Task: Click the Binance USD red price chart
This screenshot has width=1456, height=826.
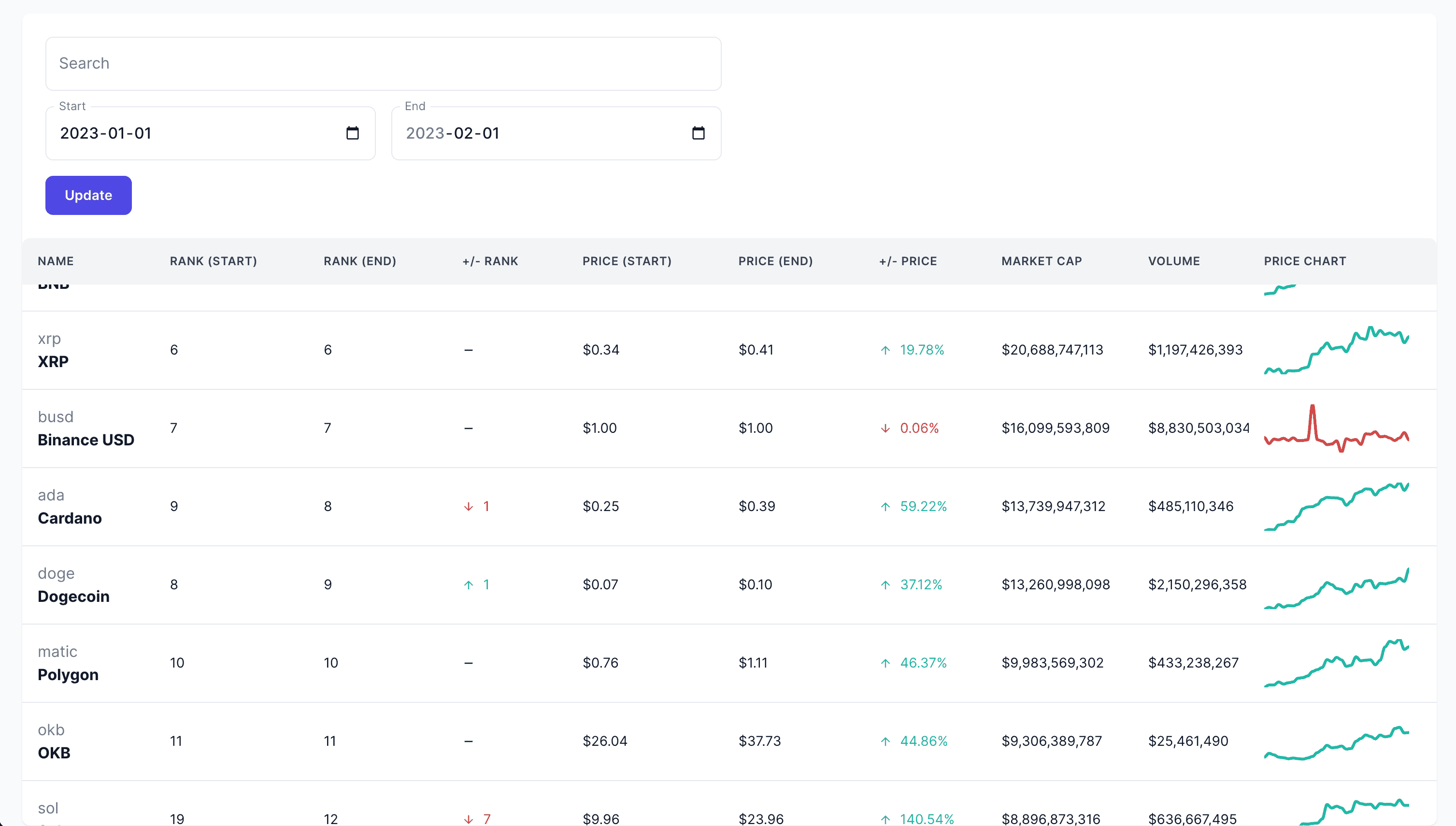Action: coord(1336,428)
